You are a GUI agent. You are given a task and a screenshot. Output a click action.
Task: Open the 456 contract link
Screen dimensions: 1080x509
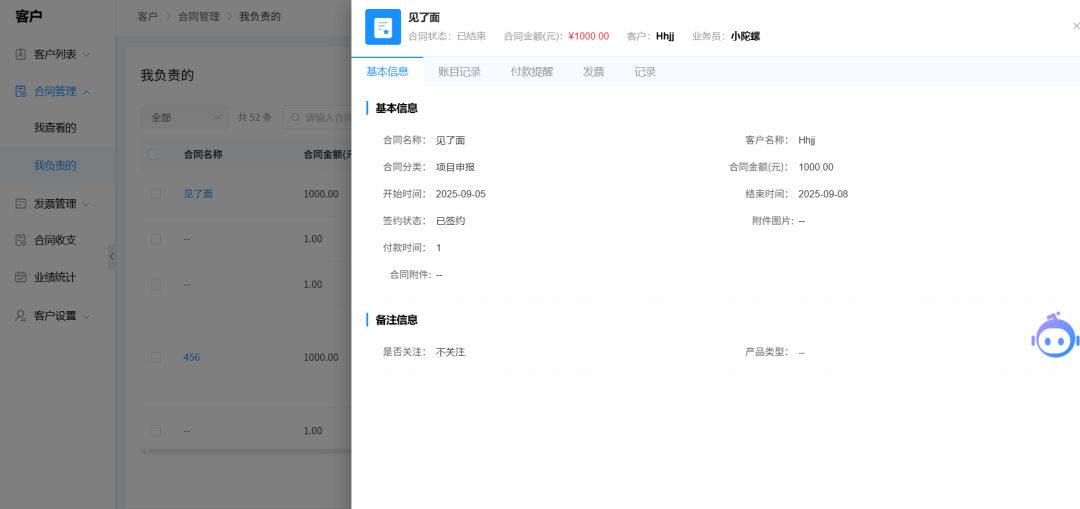click(191, 357)
